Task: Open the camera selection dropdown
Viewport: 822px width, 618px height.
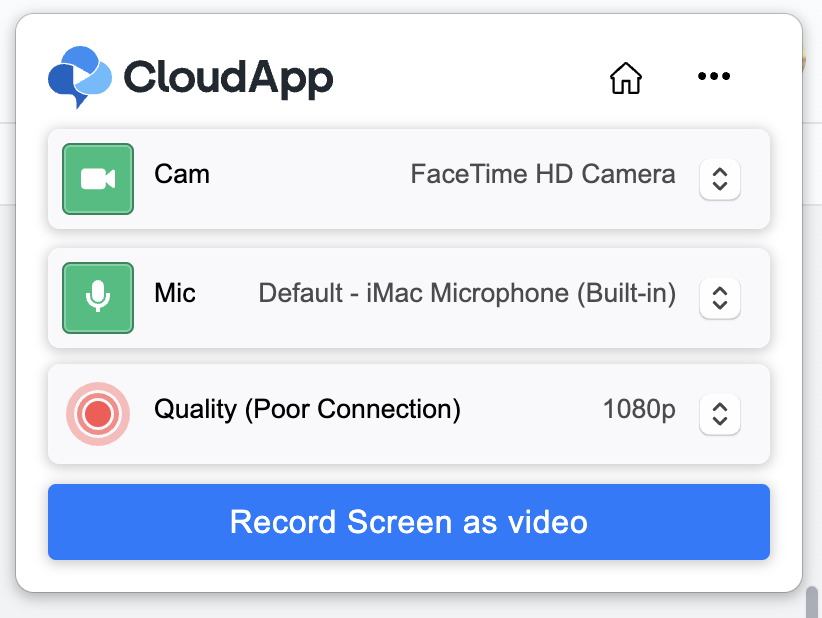Action: click(x=720, y=179)
